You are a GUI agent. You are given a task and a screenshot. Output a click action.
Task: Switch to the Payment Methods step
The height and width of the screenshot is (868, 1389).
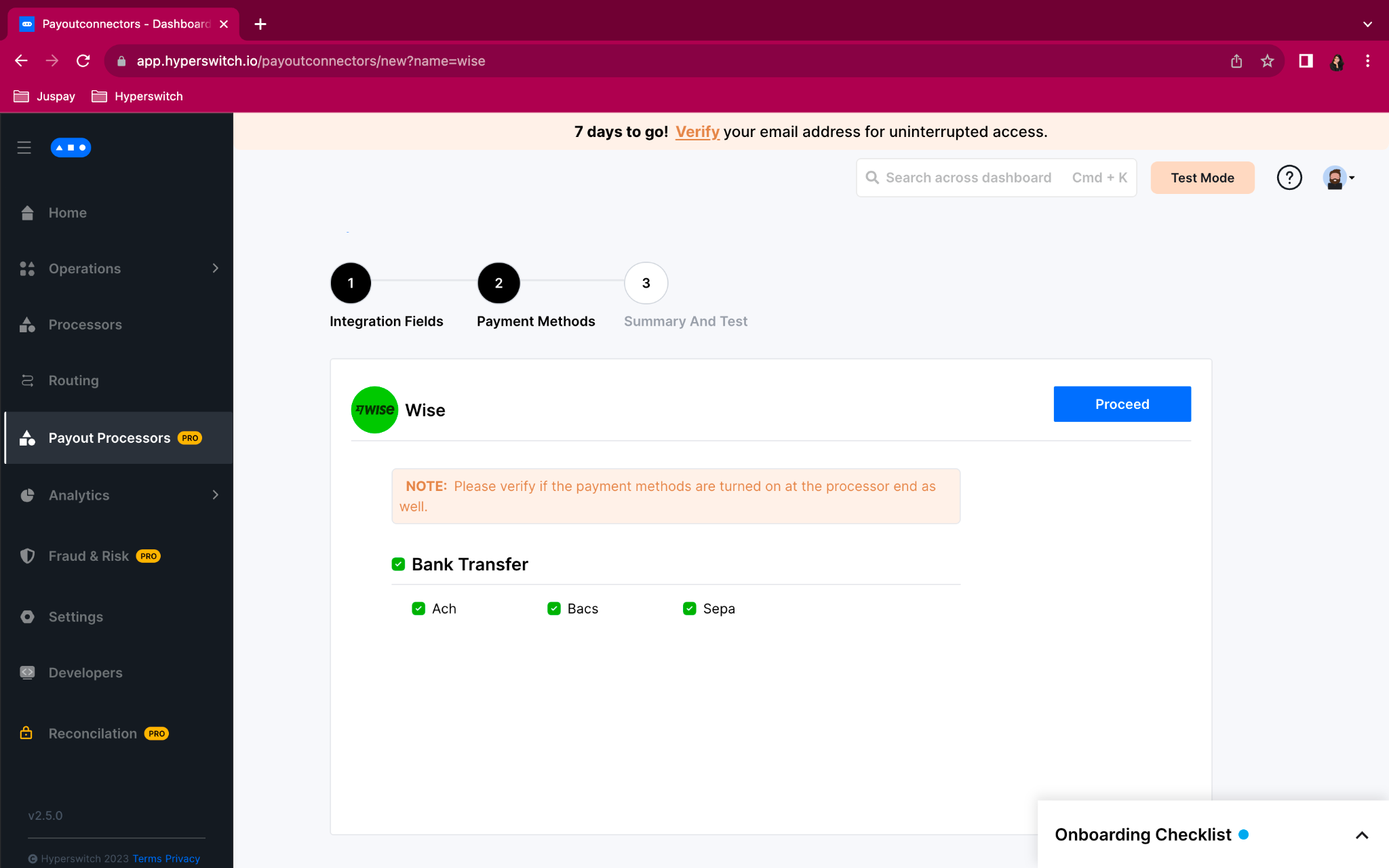pyautogui.click(x=498, y=283)
